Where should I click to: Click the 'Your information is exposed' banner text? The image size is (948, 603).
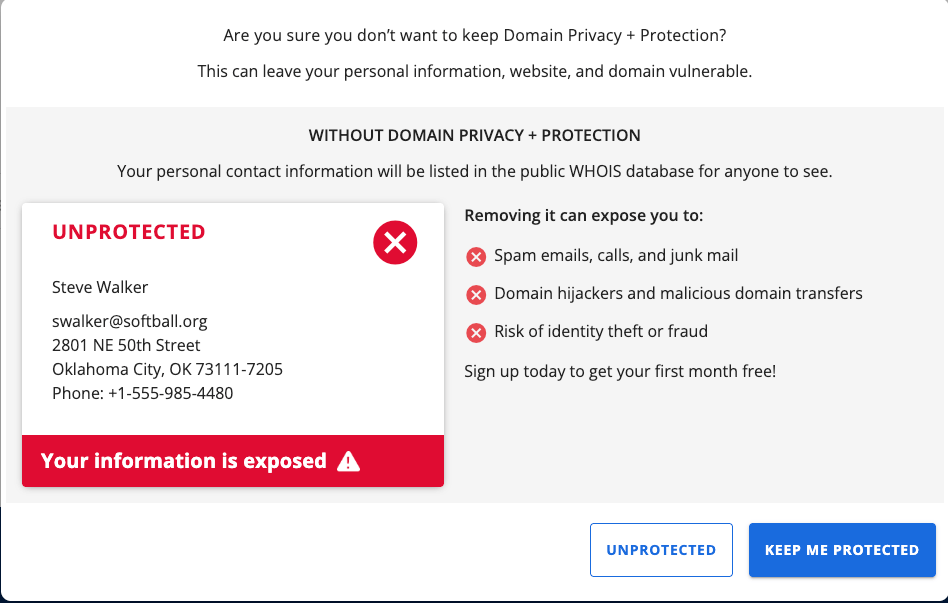point(184,461)
